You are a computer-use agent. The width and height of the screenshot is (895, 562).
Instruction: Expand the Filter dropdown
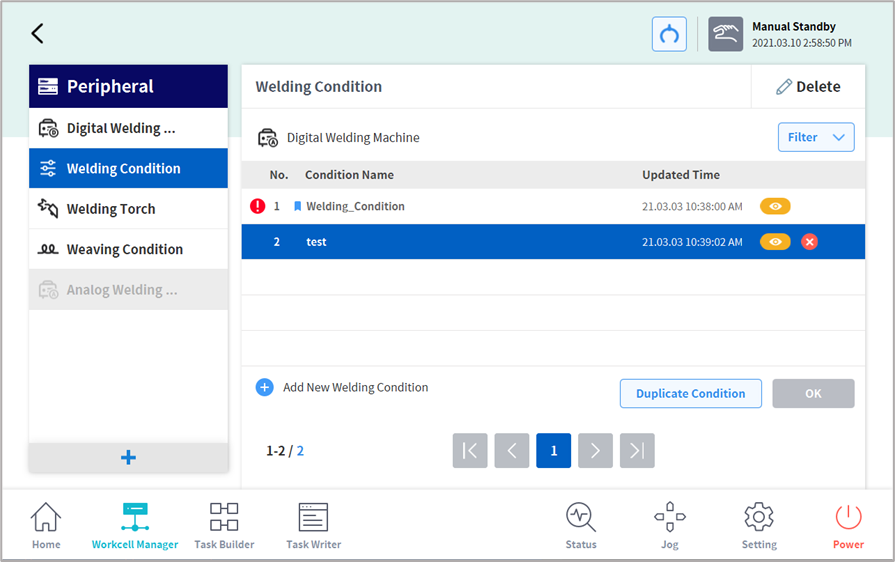(815, 138)
